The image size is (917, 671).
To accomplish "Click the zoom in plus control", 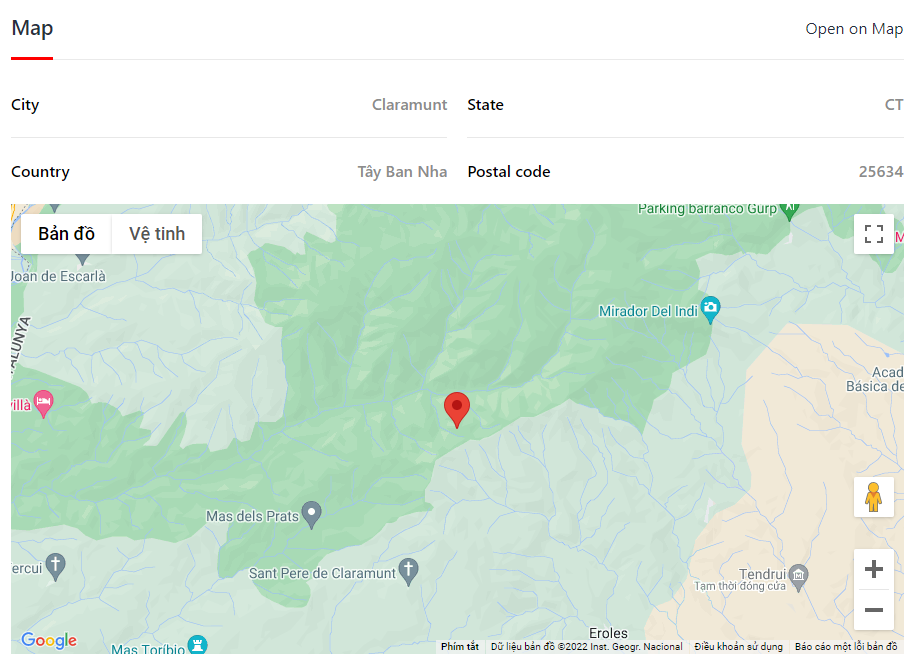I will (873, 568).
